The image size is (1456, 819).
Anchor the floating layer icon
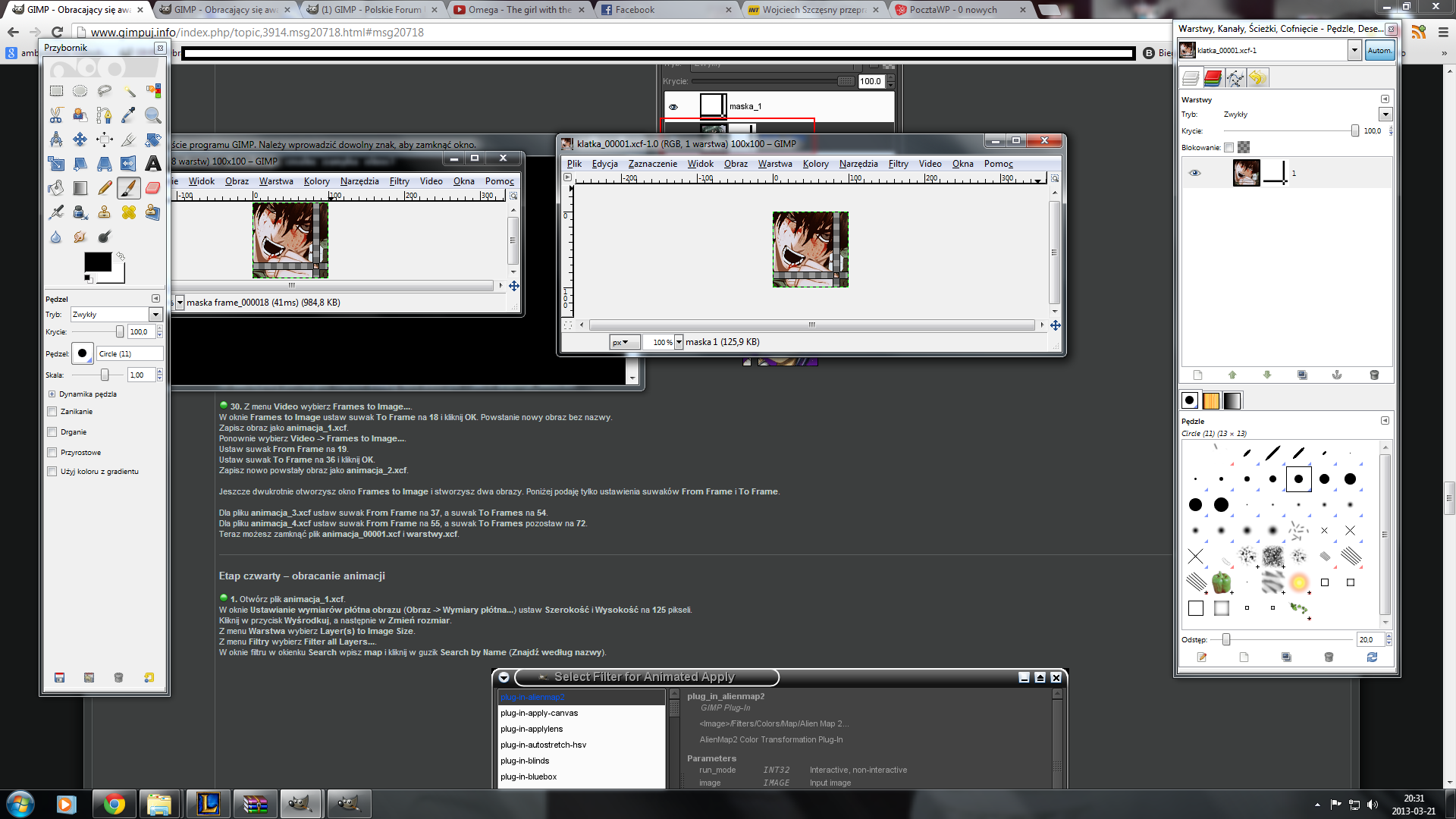tap(1337, 375)
